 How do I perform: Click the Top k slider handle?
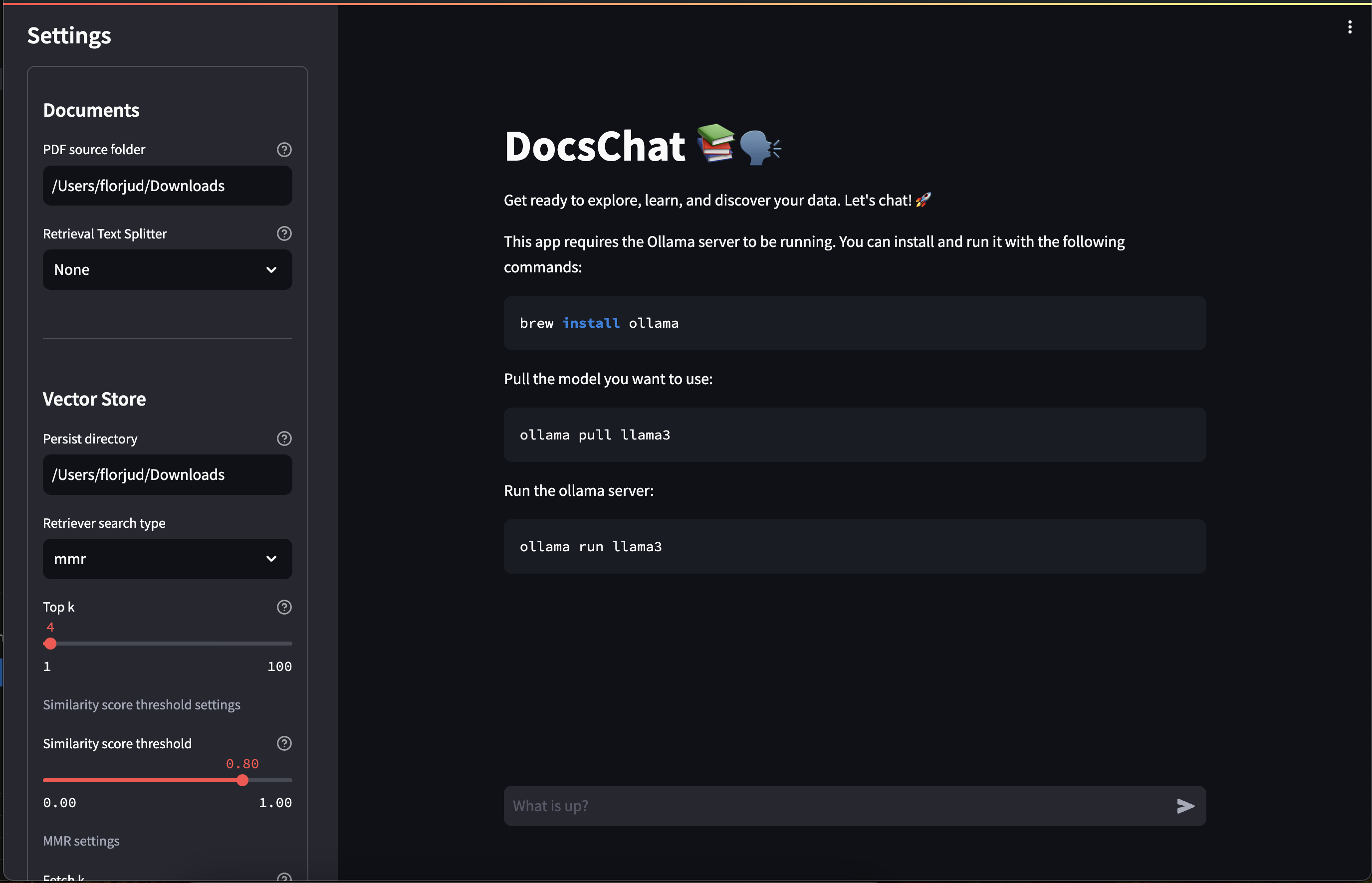pyautogui.click(x=50, y=644)
